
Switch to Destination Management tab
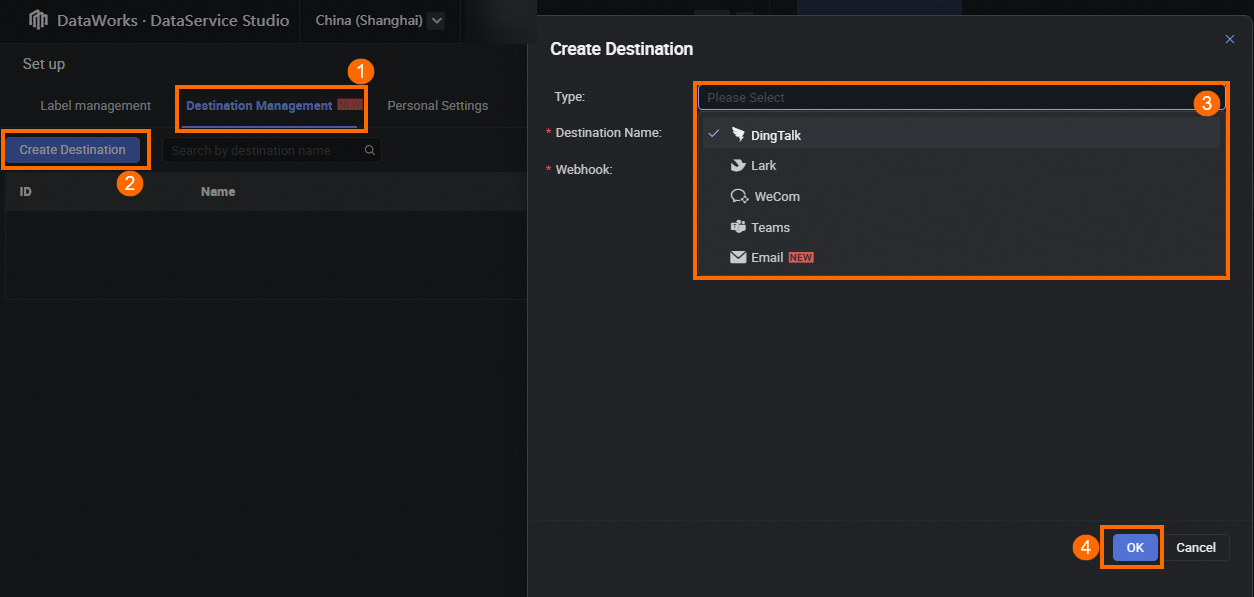tap(259, 105)
